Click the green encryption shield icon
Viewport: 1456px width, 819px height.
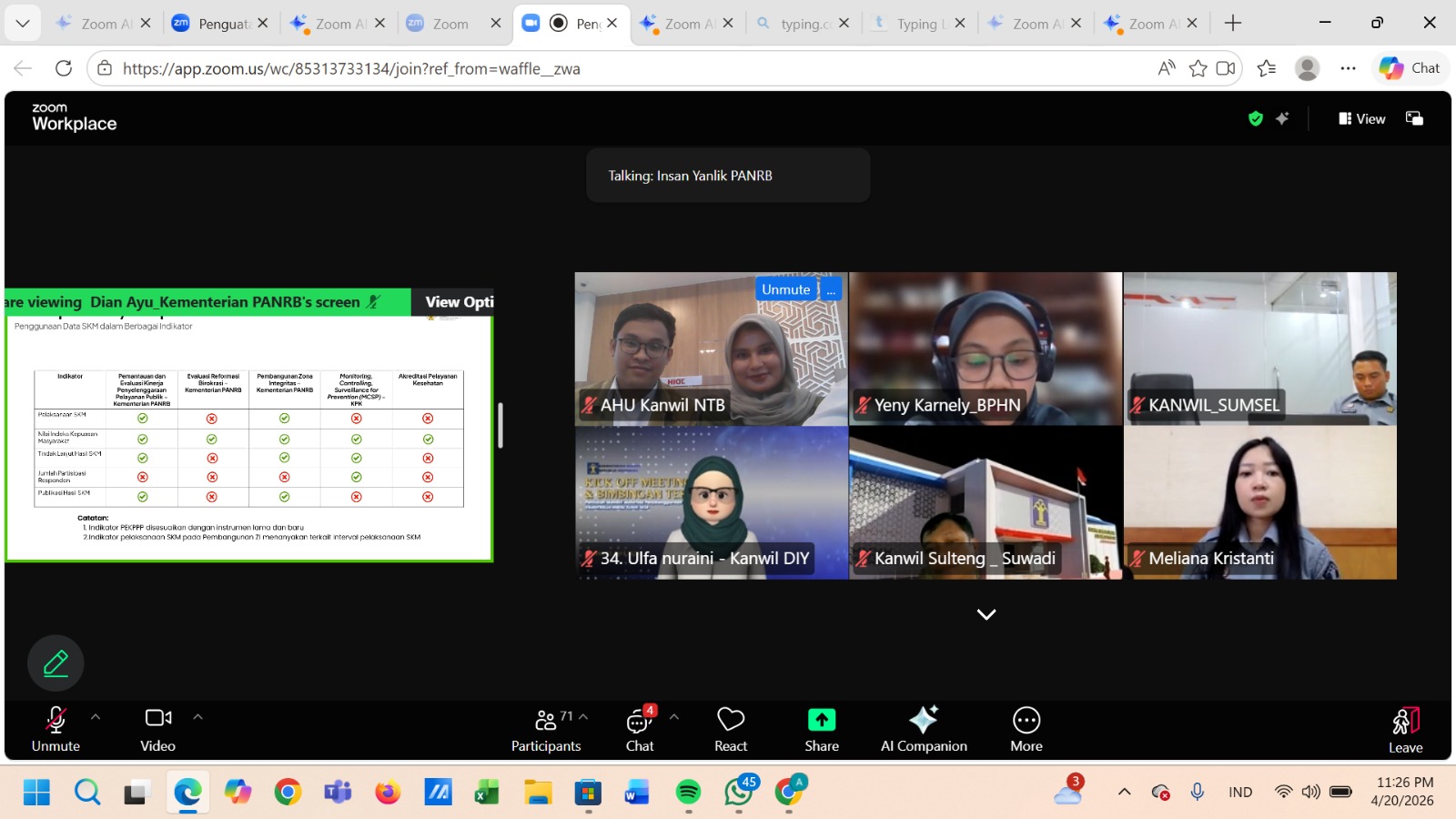(x=1255, y=117)
